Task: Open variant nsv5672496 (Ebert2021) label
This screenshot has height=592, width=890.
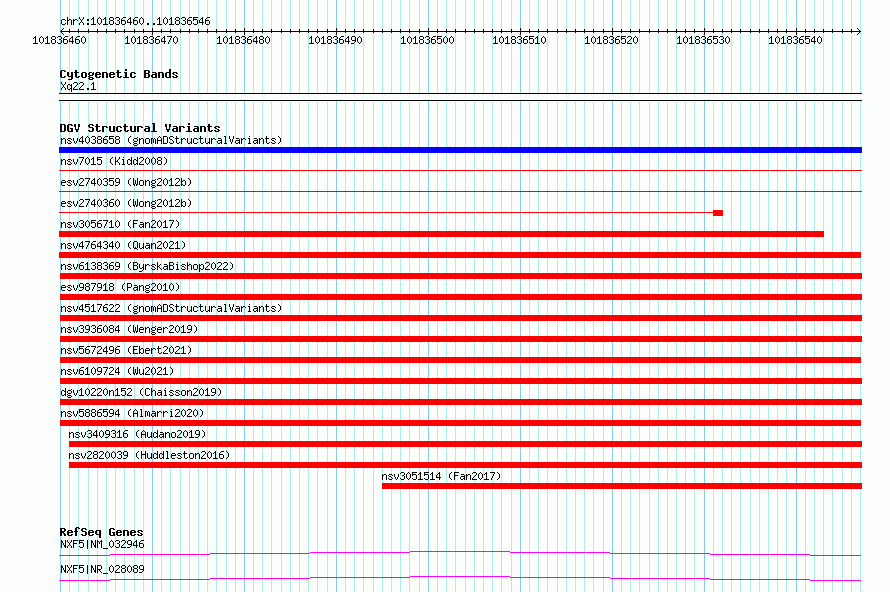Action: (126, 350)
